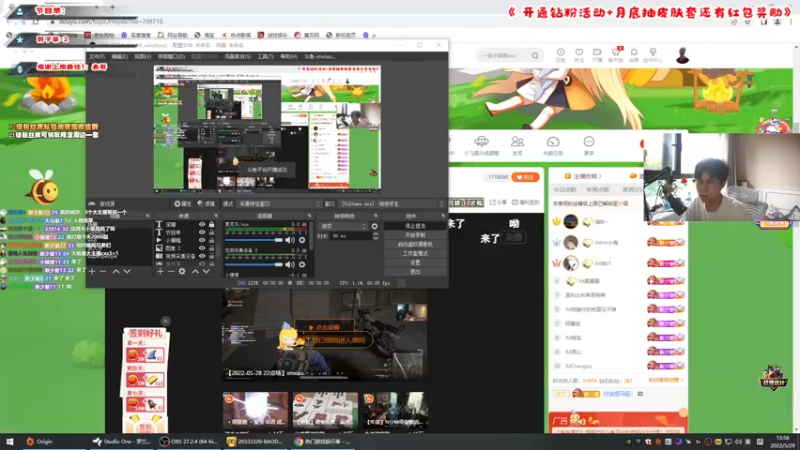
Task: Move scene down in the scenes panel
Action: pyautogui.click(x=127, y=271)
